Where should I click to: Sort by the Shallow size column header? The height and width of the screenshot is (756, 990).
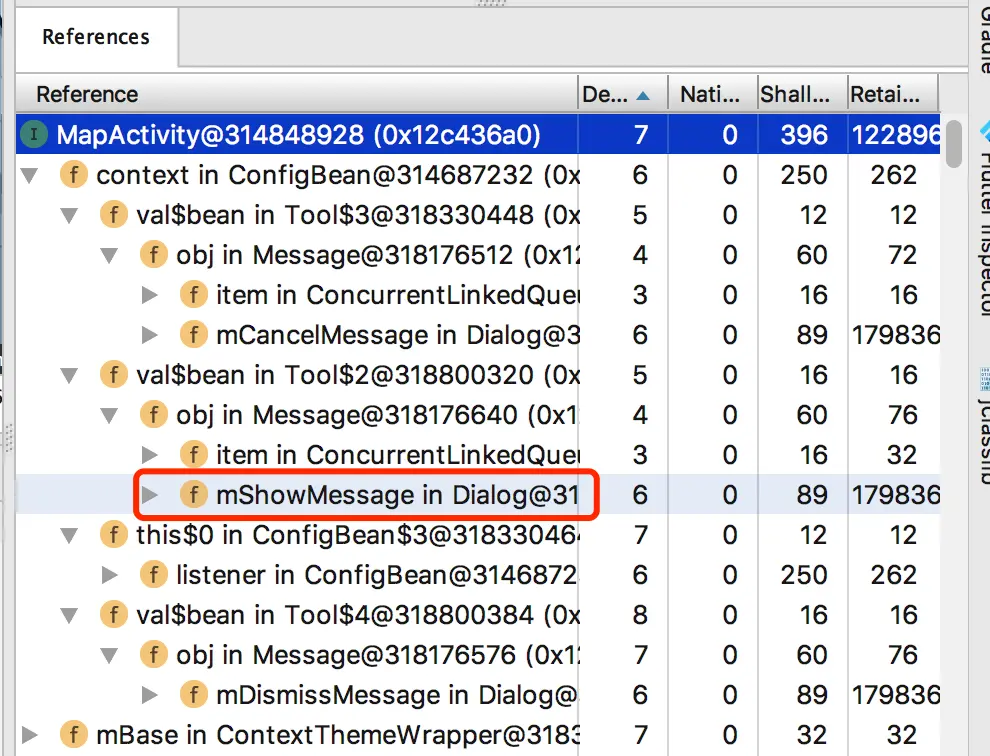802,94
